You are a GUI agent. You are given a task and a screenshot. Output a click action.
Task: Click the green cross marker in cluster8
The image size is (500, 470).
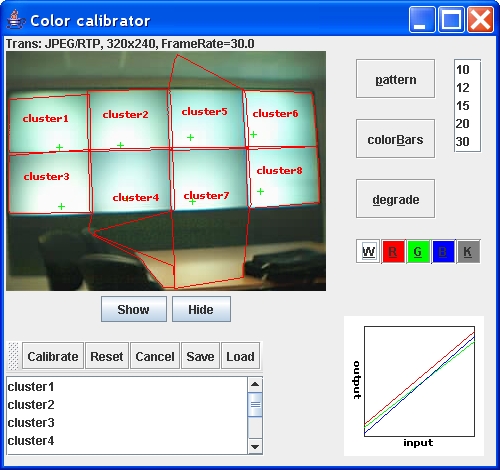coord(260,191)
